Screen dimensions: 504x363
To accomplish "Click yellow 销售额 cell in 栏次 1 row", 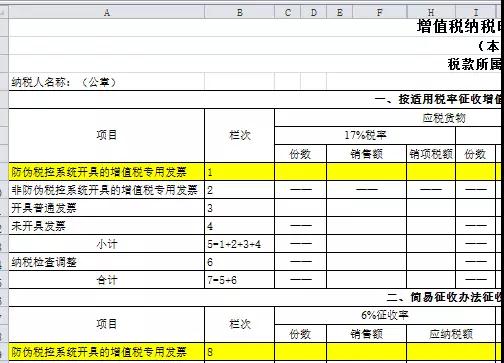I will pyautogui.click(x=366, y=172).
